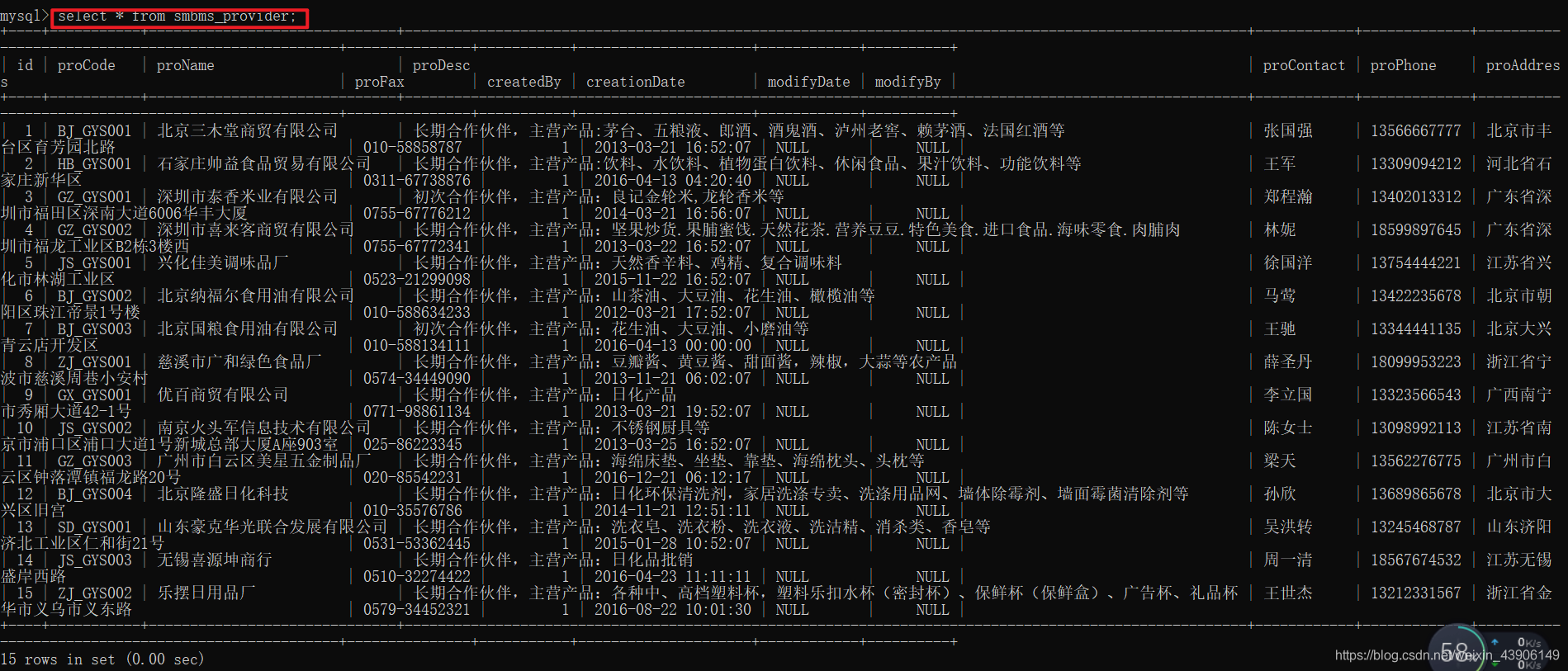This screenshot has width=1568, height=671.
Task: Select the JS_GYS002 provider code
Action: 94,428
